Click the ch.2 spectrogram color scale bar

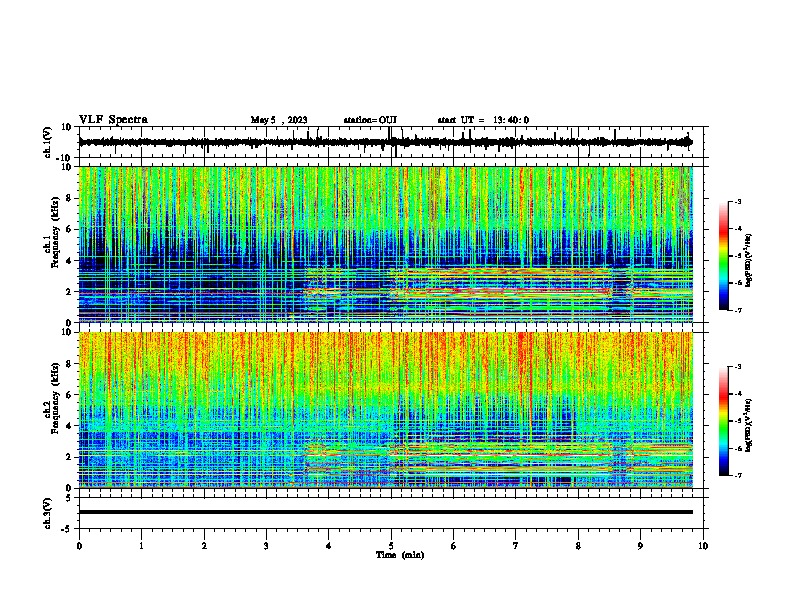724,421
